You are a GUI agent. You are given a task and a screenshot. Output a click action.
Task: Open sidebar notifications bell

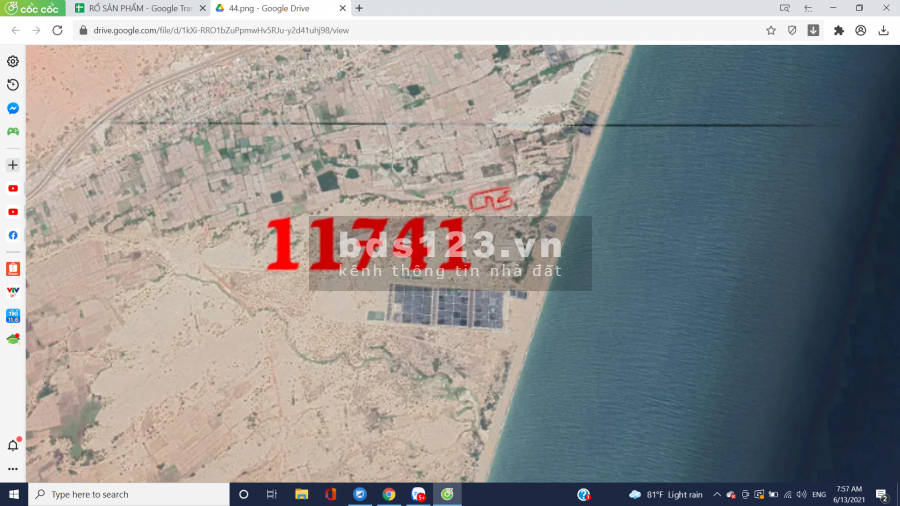point(13,445)
